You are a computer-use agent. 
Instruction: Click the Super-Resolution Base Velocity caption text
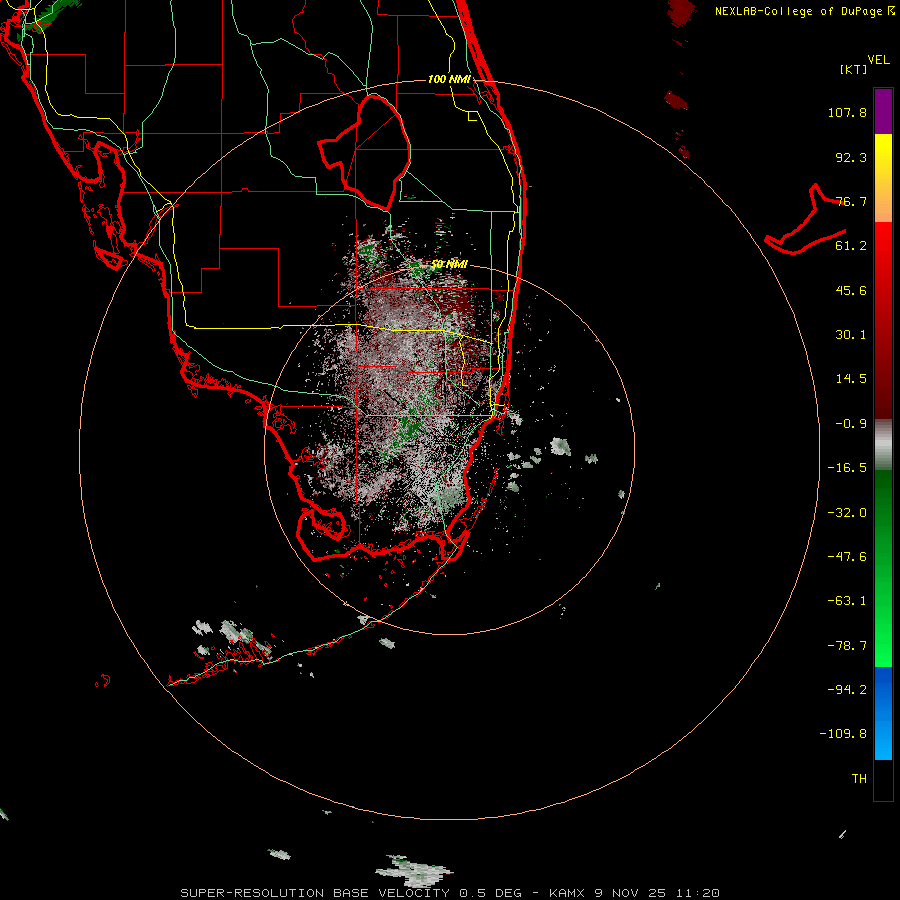(x=450, y=893)
